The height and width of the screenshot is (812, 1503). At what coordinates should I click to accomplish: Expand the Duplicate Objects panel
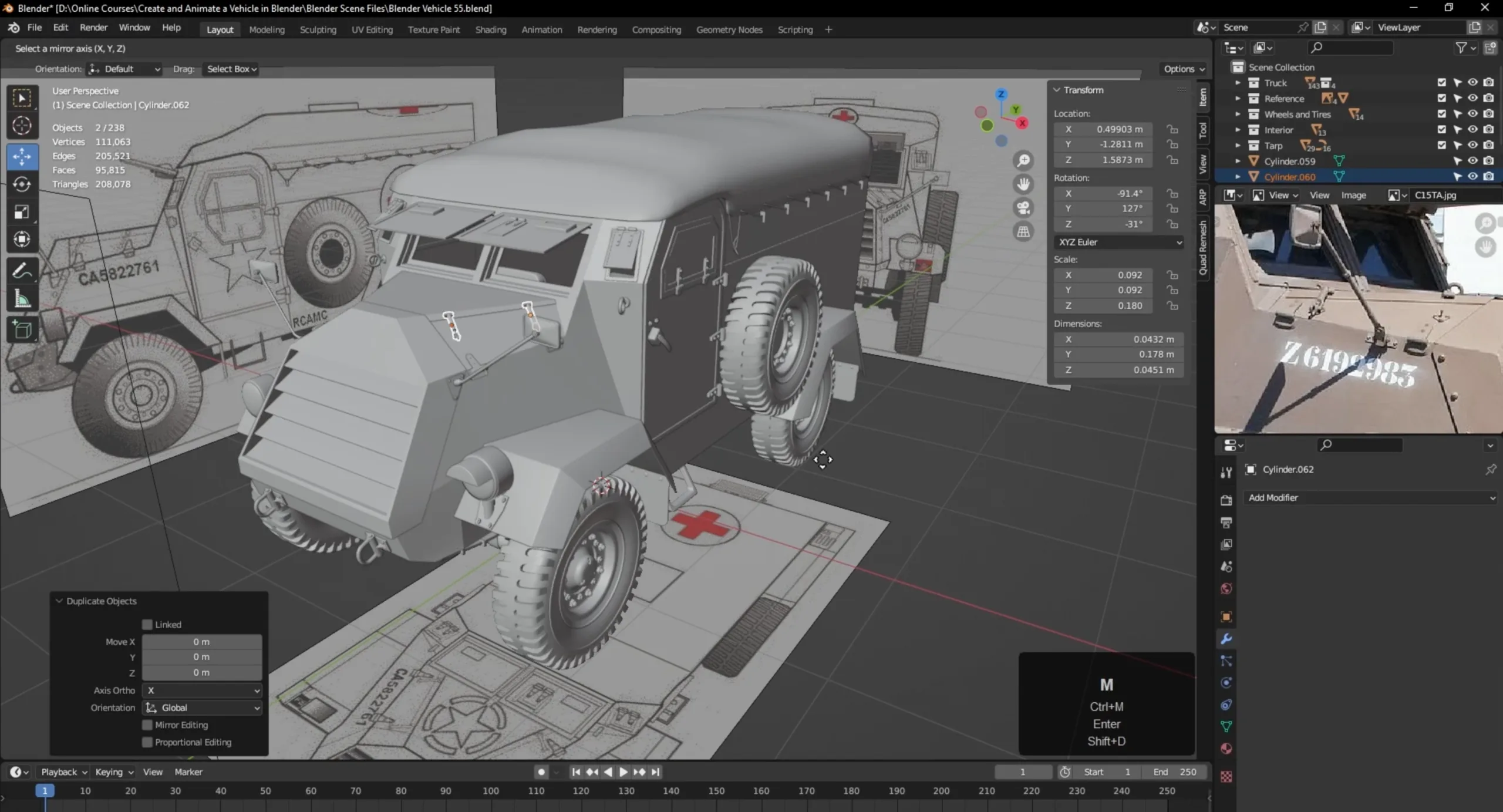click(59, 601)
